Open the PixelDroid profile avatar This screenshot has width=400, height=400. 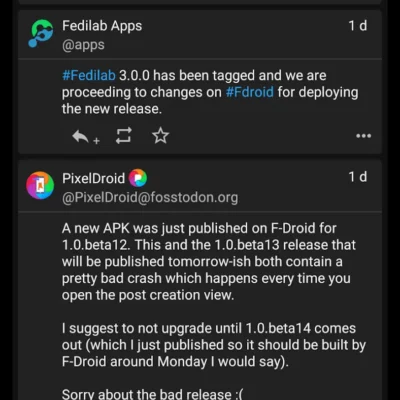(x=40, y=185)
